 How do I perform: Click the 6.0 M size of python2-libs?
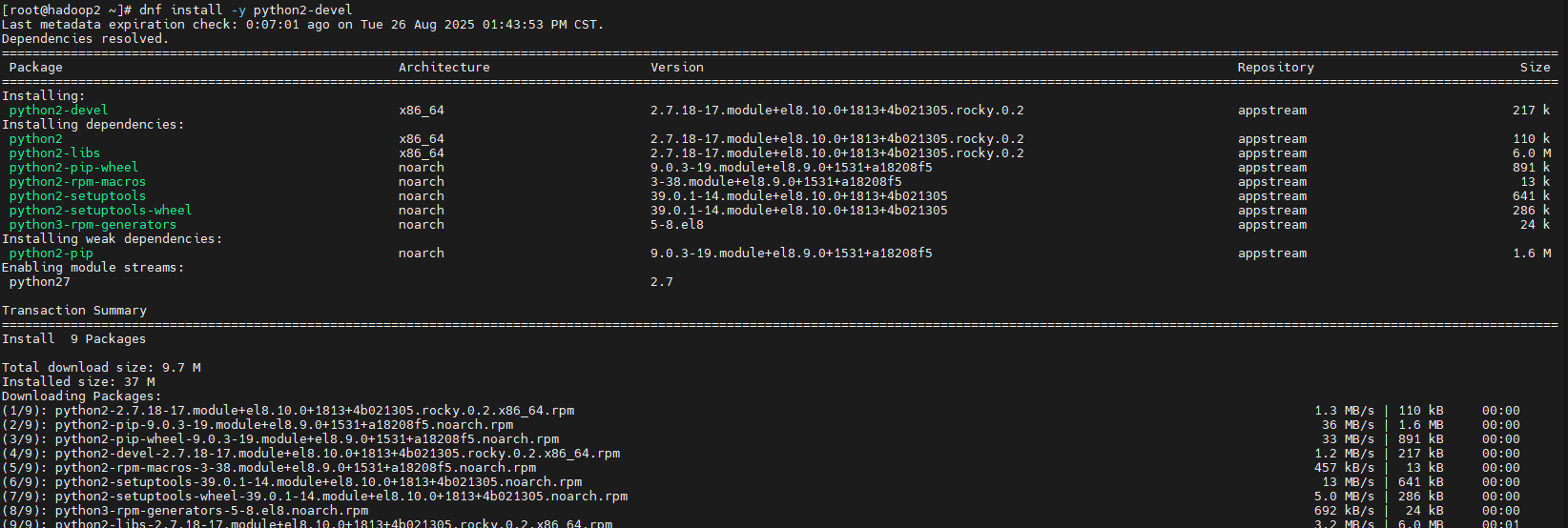pyautogui.click(x=1532, y=152)
